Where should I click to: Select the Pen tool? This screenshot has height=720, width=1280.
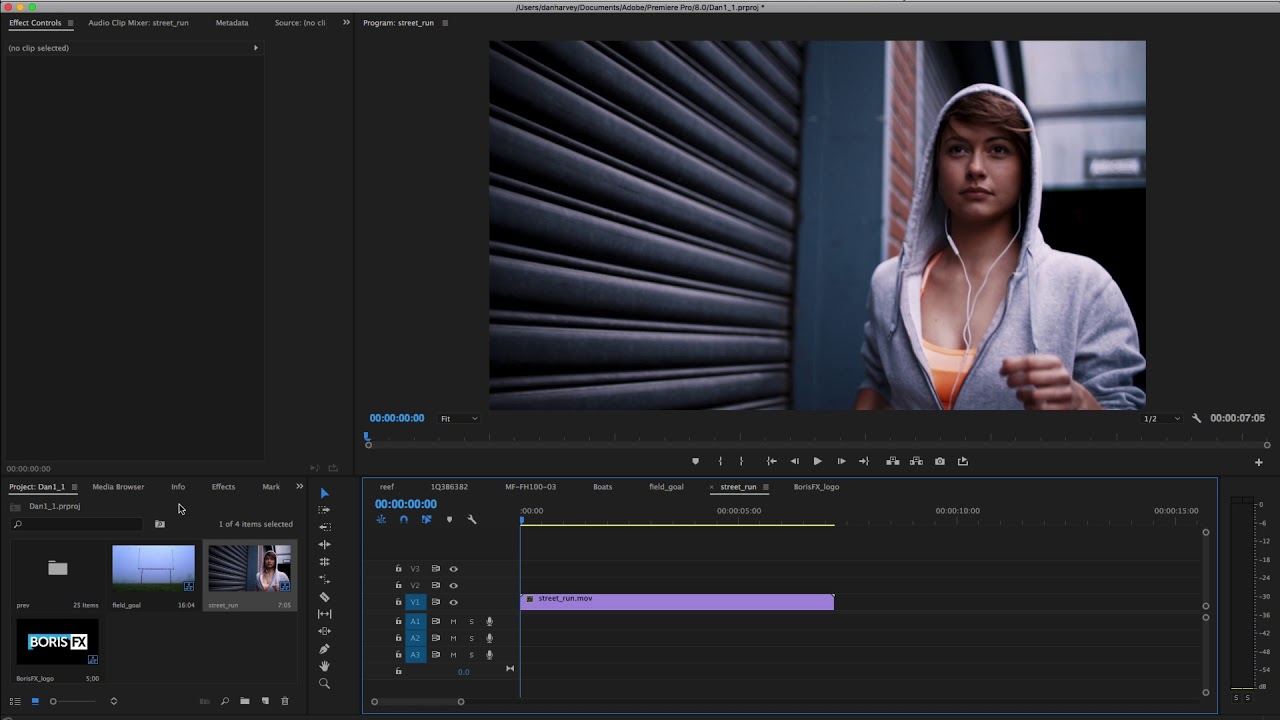click(x=324, y=649)
